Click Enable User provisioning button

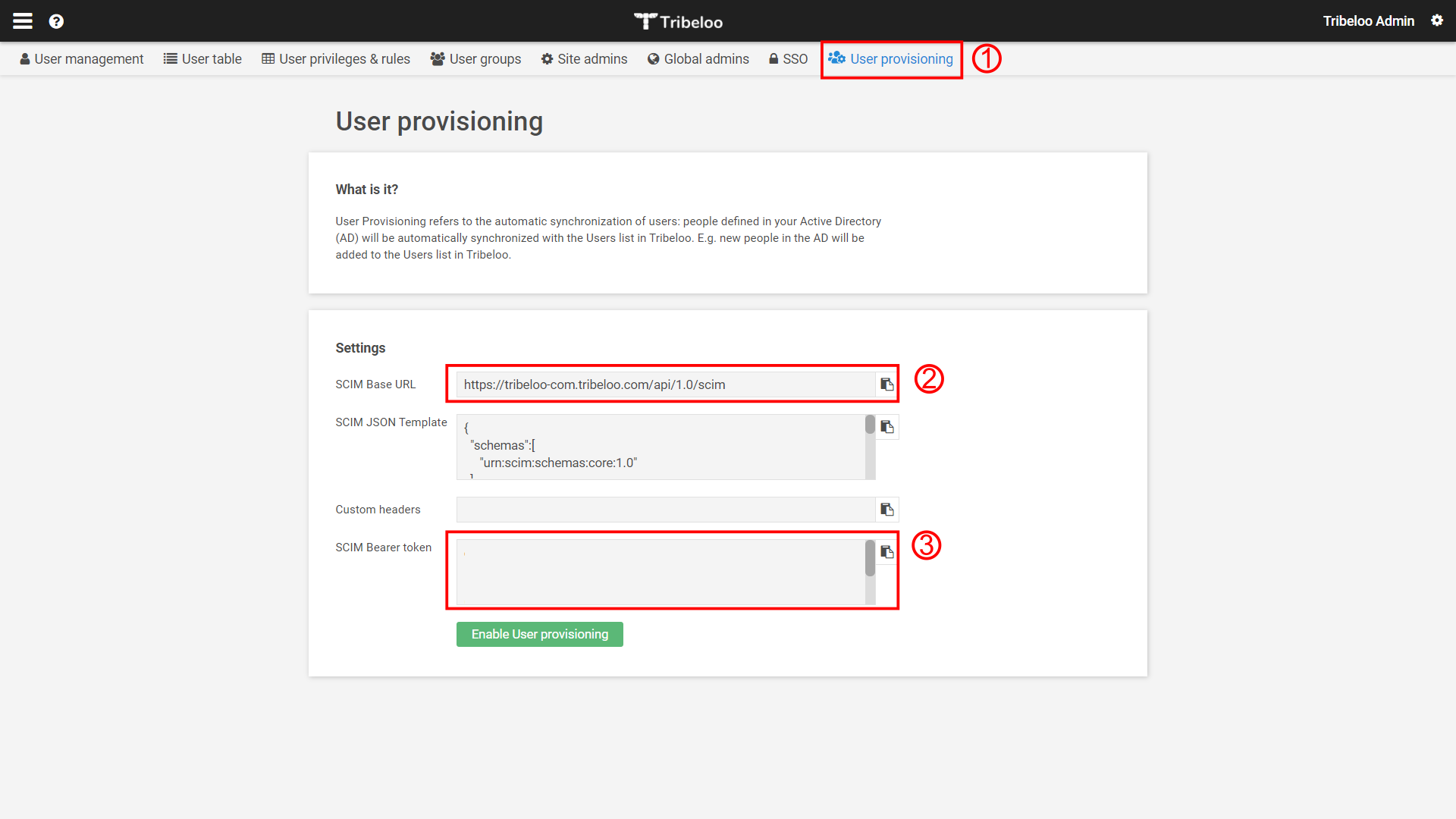(539, 634)
